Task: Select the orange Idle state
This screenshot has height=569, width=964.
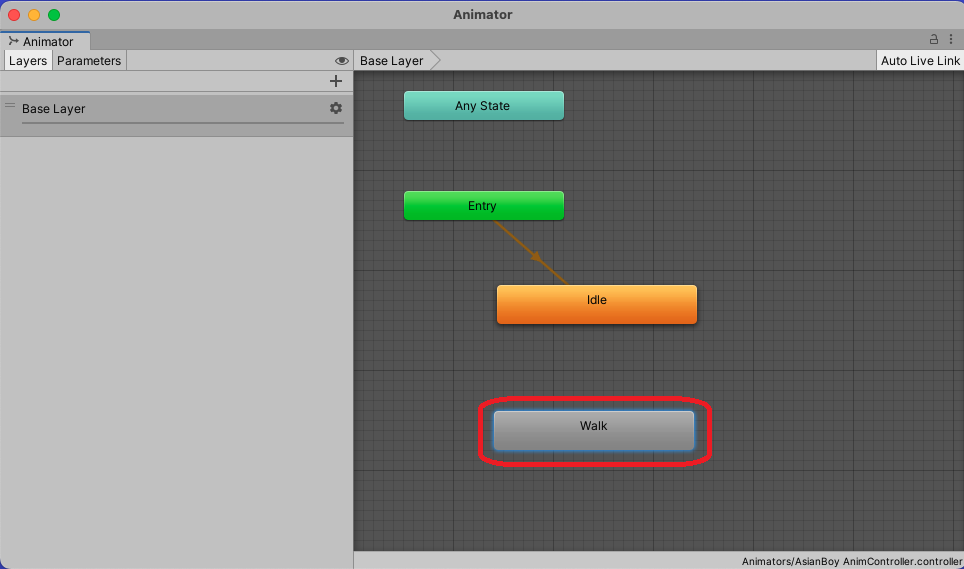Action: click(x=596, y=304)
